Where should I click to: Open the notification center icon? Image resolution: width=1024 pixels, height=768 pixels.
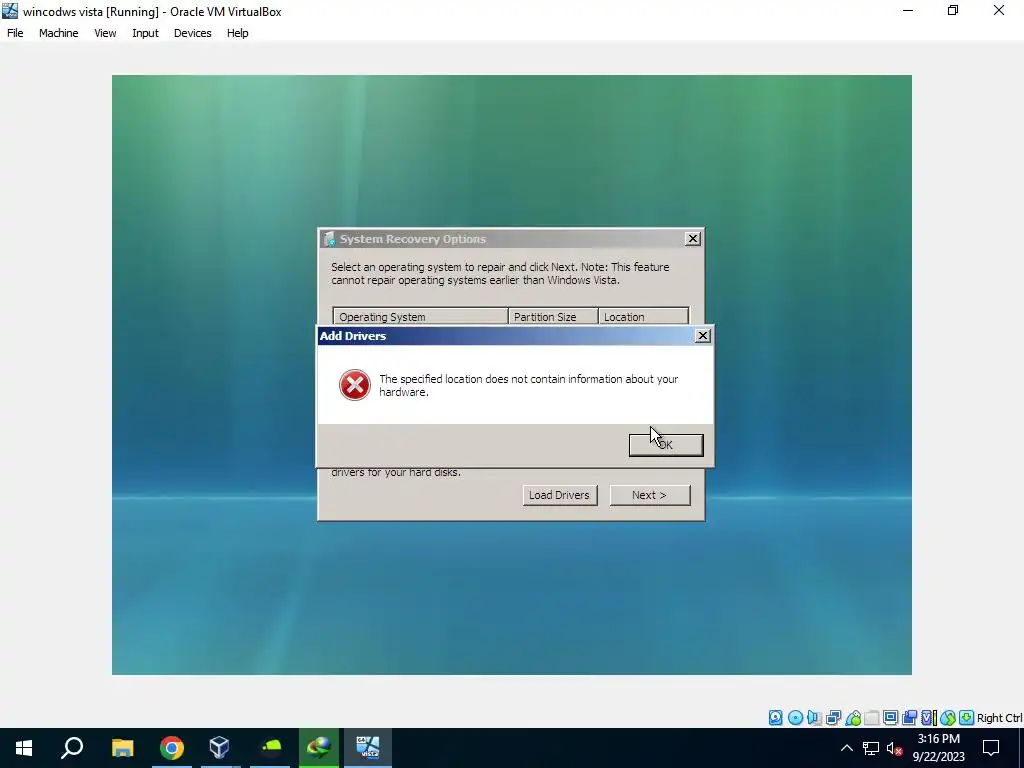[x=991, y=748]
